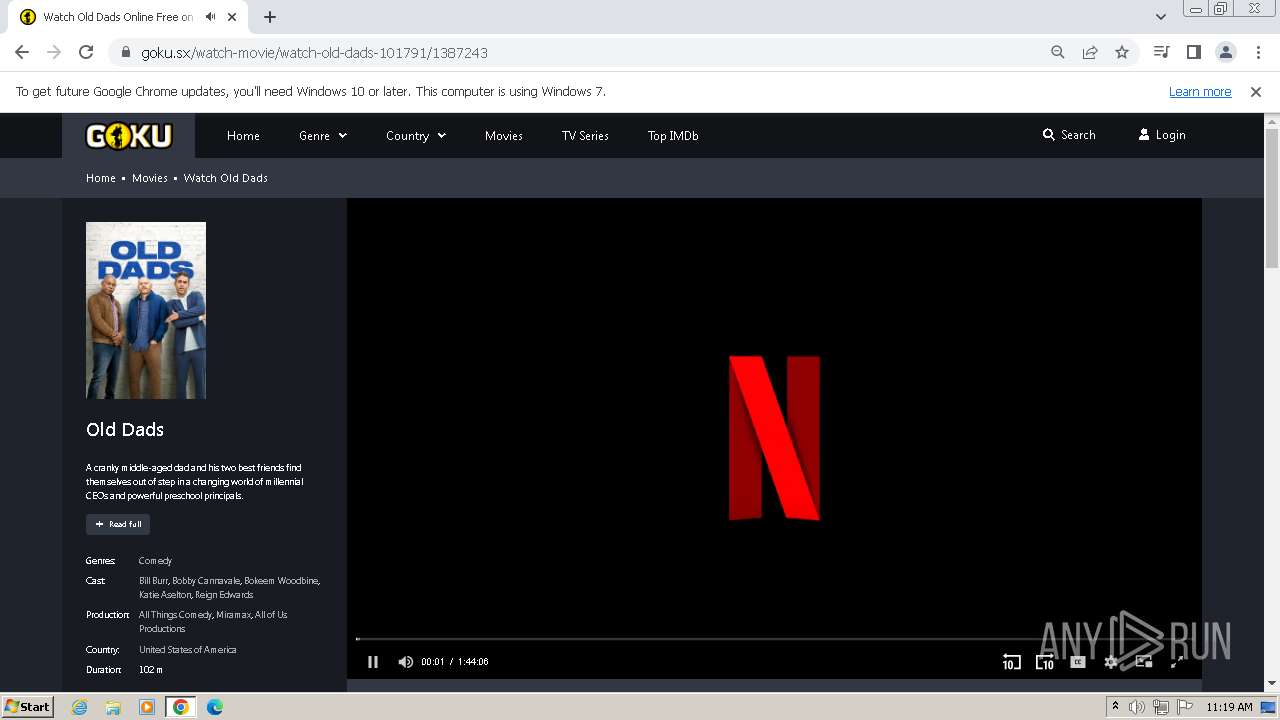The width and height of the screenshot is (1280, 720).
Task: Toggle Chrome side panel
Action: [x=1193, y=52]
